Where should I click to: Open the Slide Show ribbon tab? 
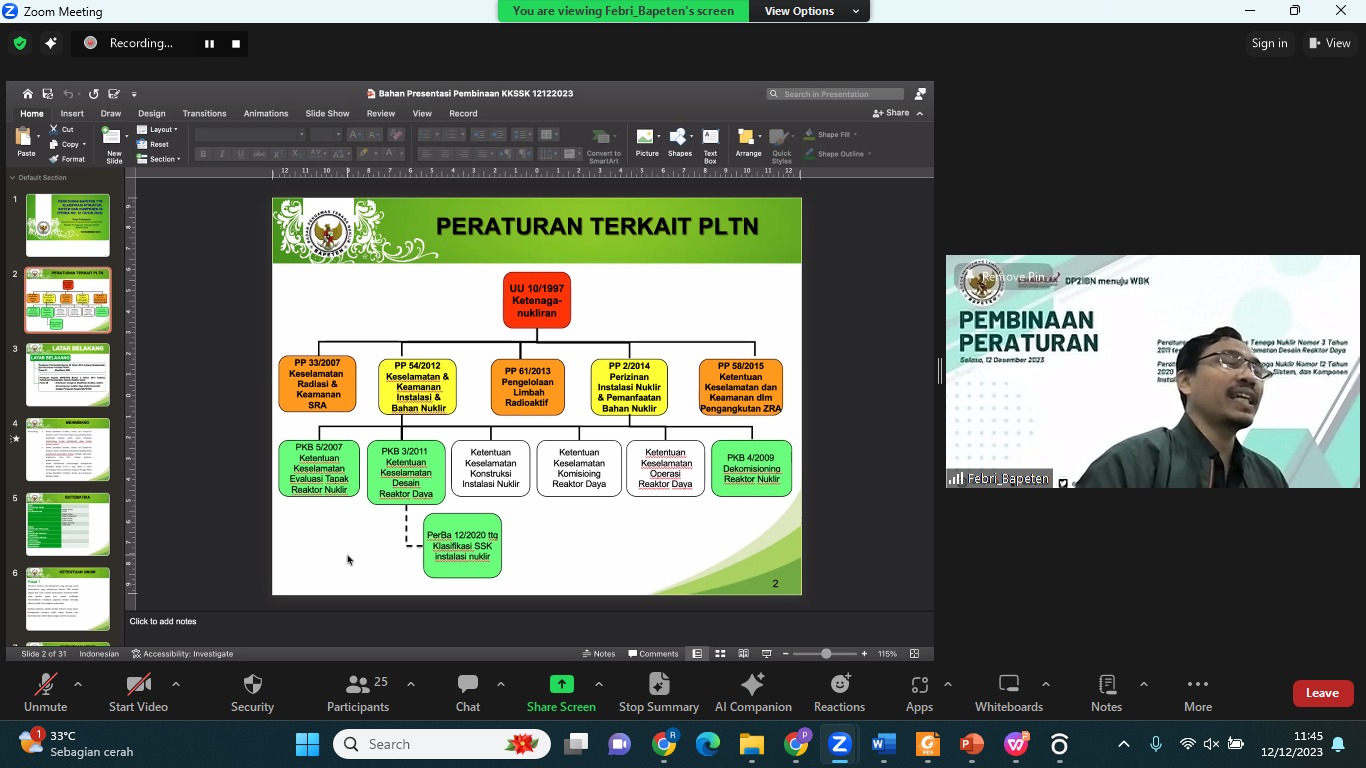coord(327,113)
